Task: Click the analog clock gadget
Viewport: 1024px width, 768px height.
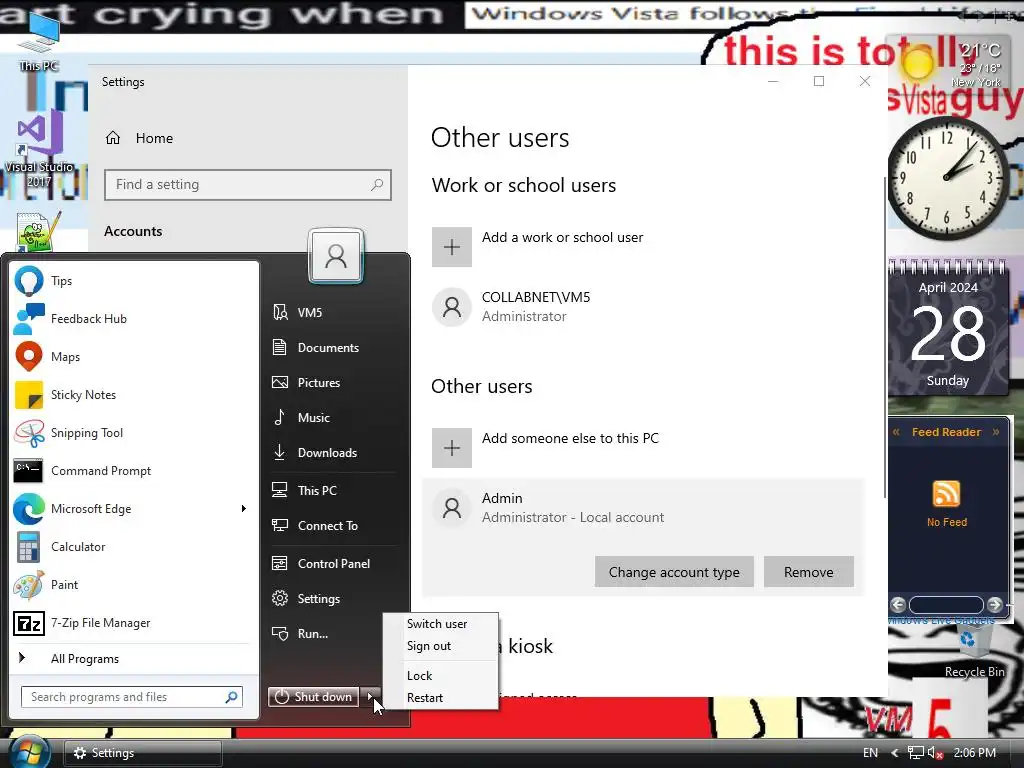Action: click(948, 178)
